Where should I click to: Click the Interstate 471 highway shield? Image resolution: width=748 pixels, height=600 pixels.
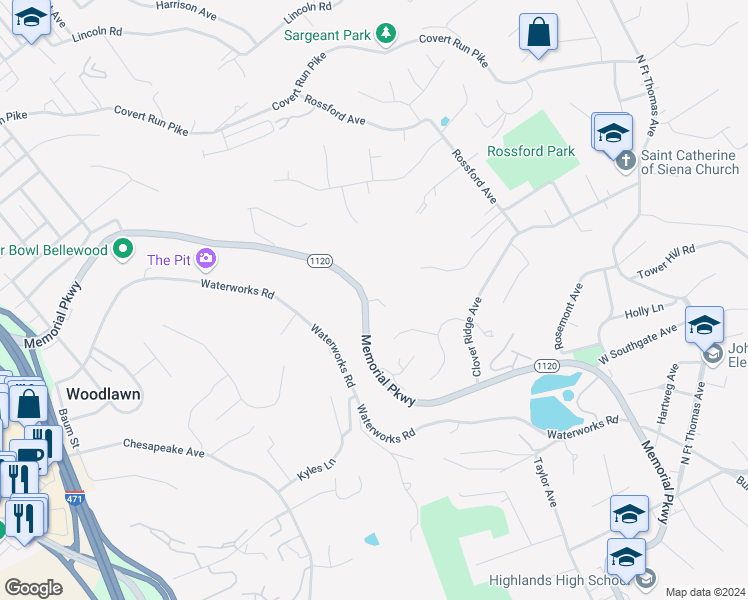(75, 497)
